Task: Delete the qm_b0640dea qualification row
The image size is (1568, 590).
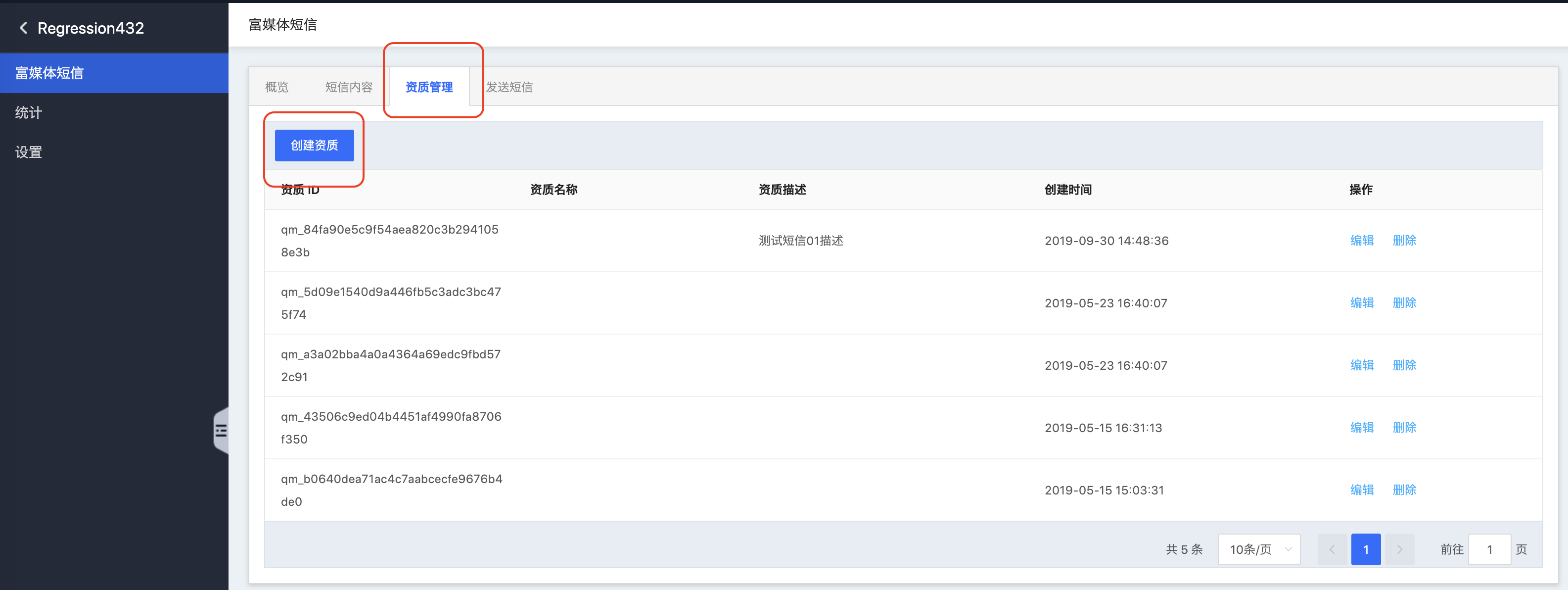Action: (1404, 490)
